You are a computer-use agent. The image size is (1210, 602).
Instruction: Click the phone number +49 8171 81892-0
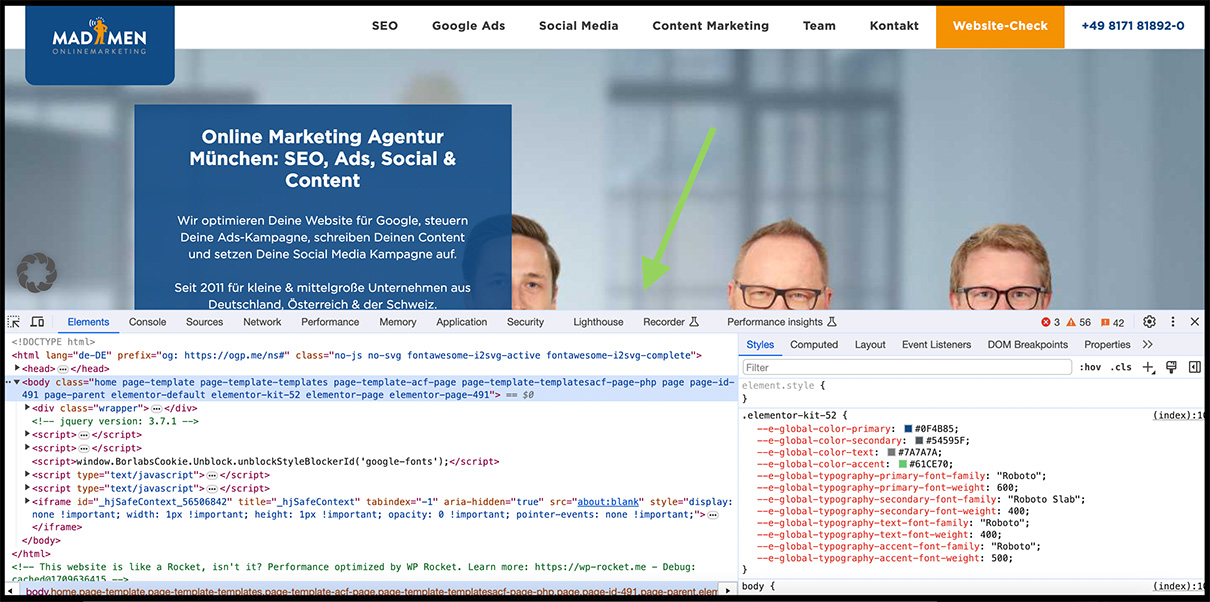1133,26
